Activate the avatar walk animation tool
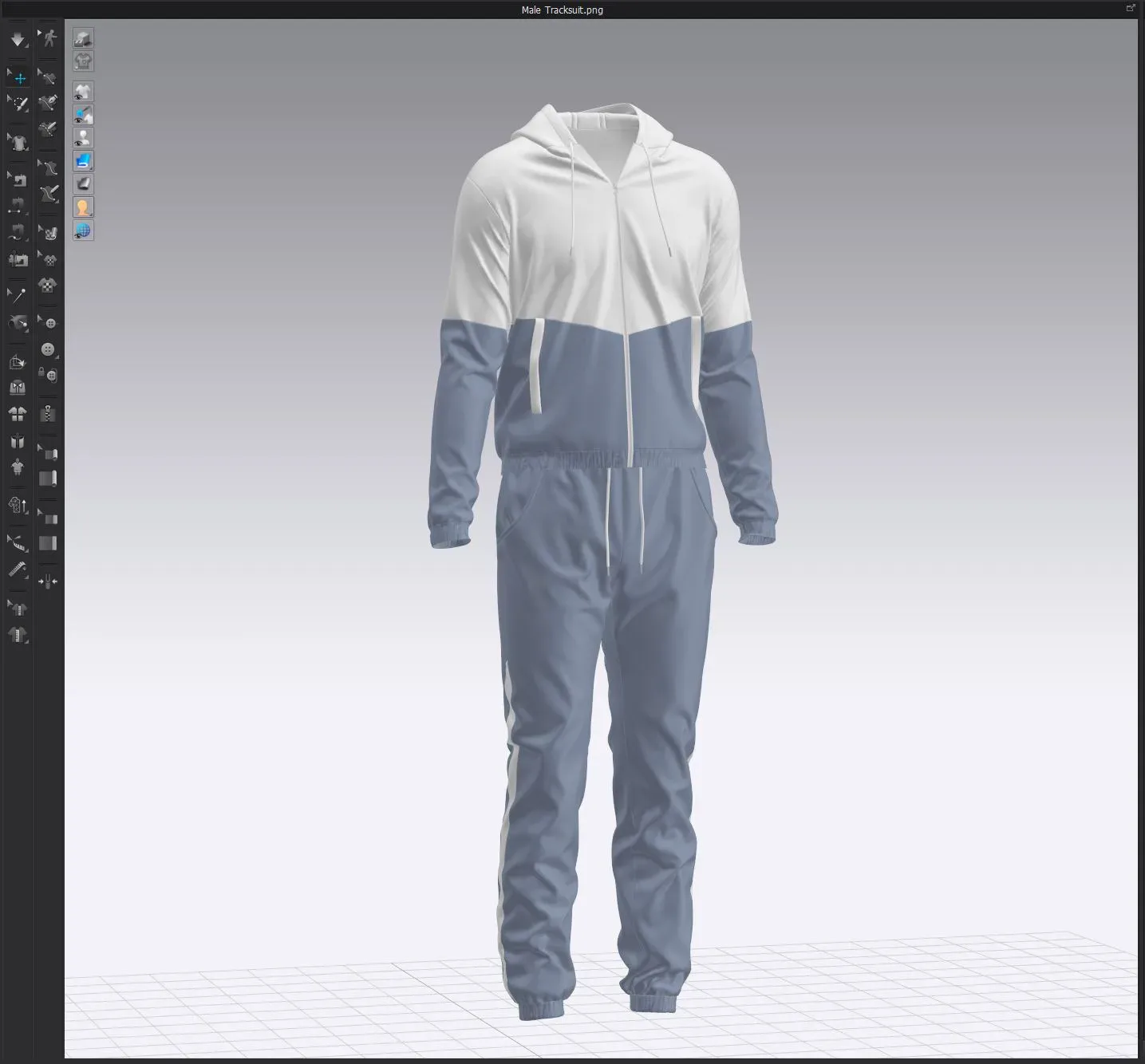 coord(49,37)
